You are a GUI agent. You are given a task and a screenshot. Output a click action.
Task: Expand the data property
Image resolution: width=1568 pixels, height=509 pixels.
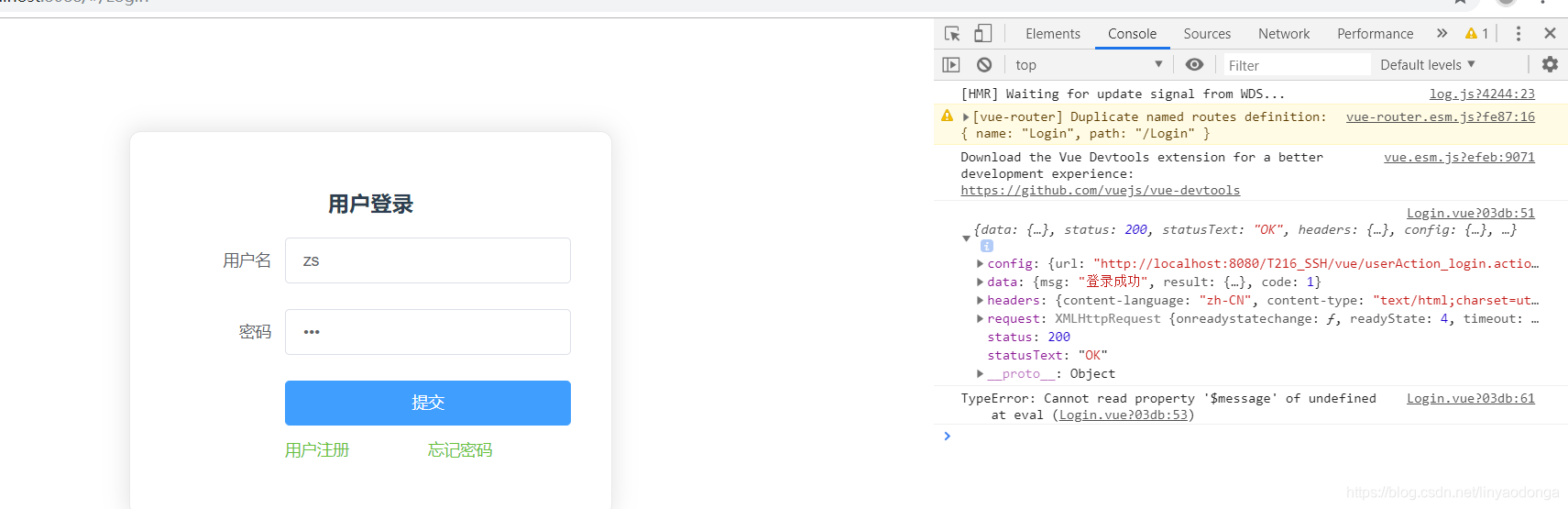(981, 282)
